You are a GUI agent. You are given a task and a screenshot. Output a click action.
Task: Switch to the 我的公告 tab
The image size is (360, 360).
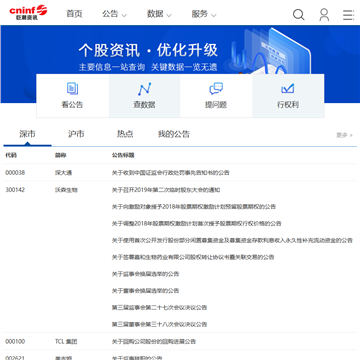[174, 134]
